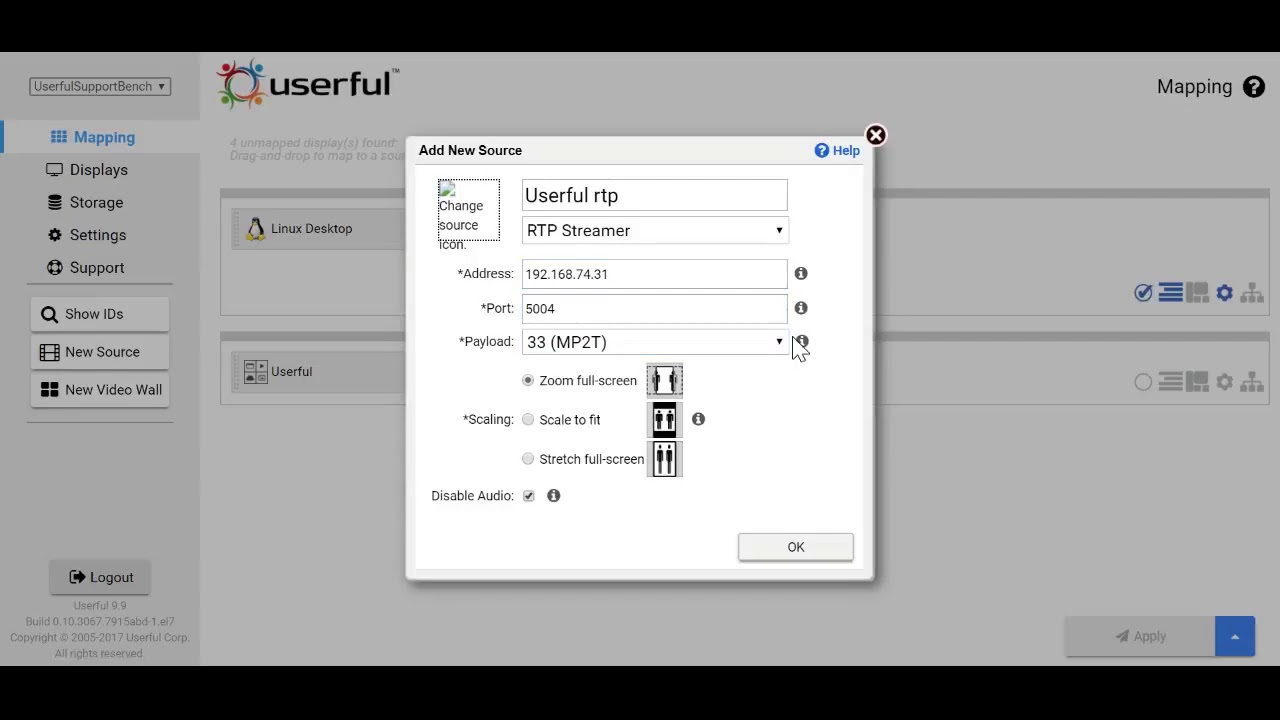Show info for the Port field

(x=801, y=308)
